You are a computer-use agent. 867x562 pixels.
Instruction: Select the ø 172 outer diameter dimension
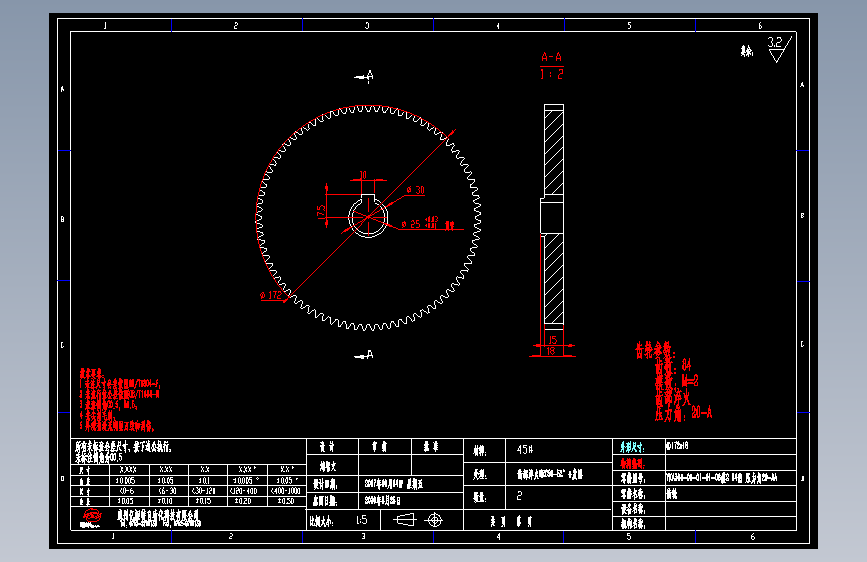271,295
